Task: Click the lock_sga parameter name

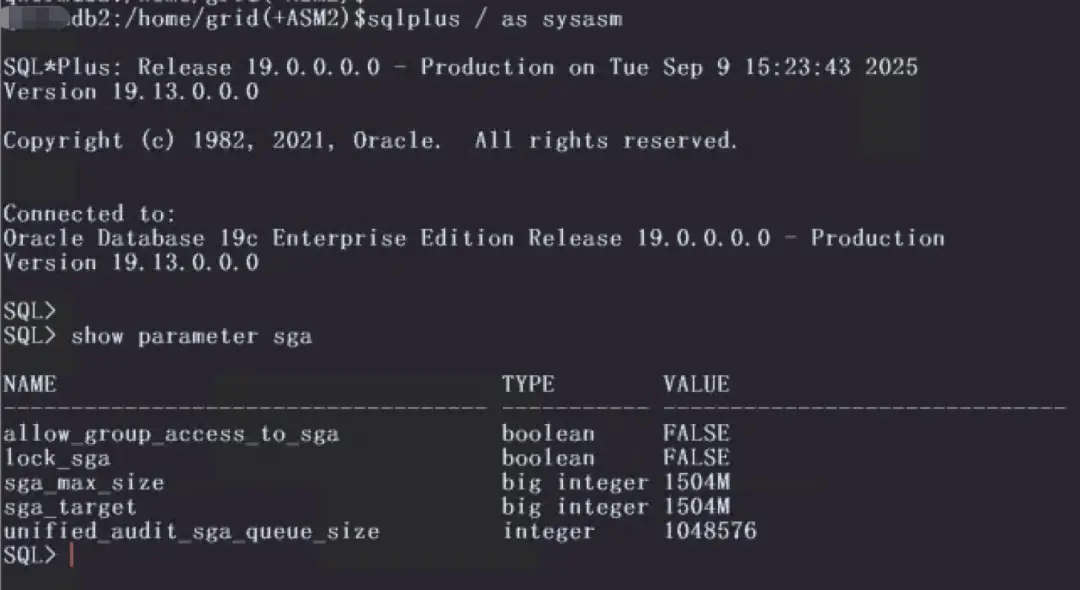Action: coord(56,458)
